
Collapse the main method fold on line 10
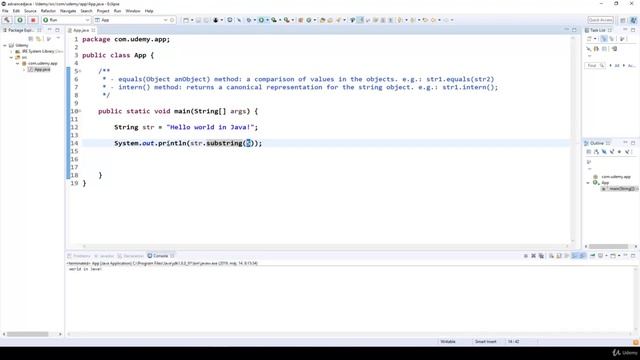point(80,111)
